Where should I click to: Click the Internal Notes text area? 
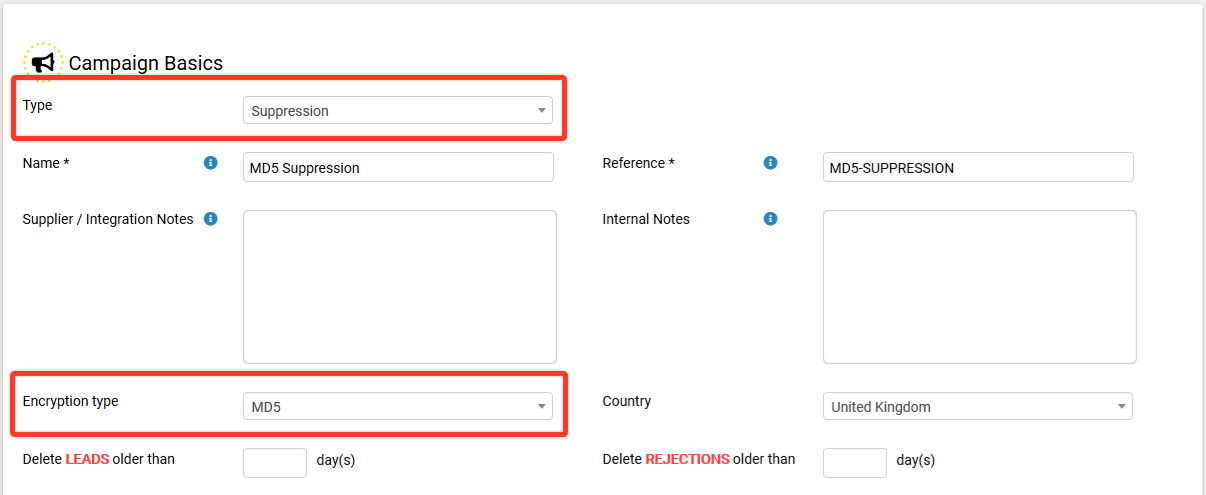(x=980, y=287)
